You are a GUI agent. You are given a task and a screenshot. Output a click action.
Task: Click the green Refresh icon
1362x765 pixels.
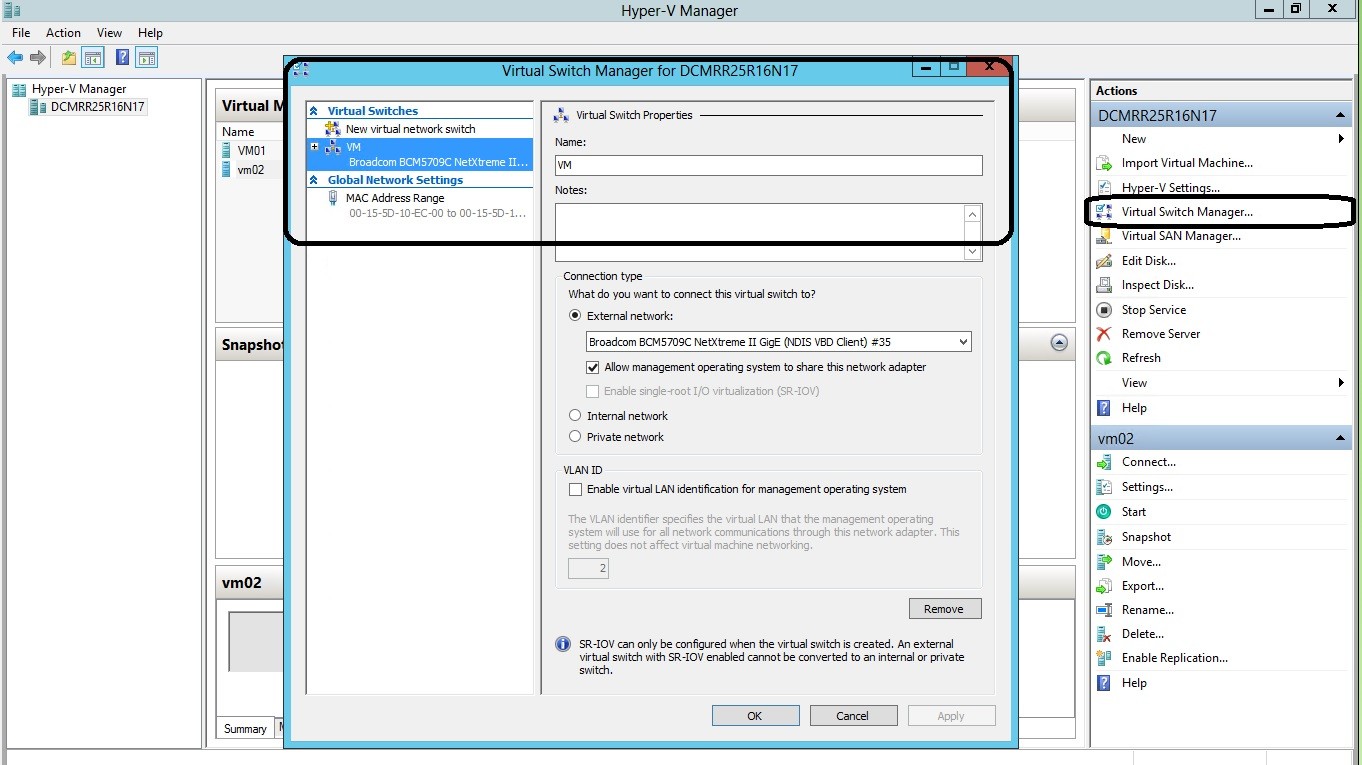1104,358
